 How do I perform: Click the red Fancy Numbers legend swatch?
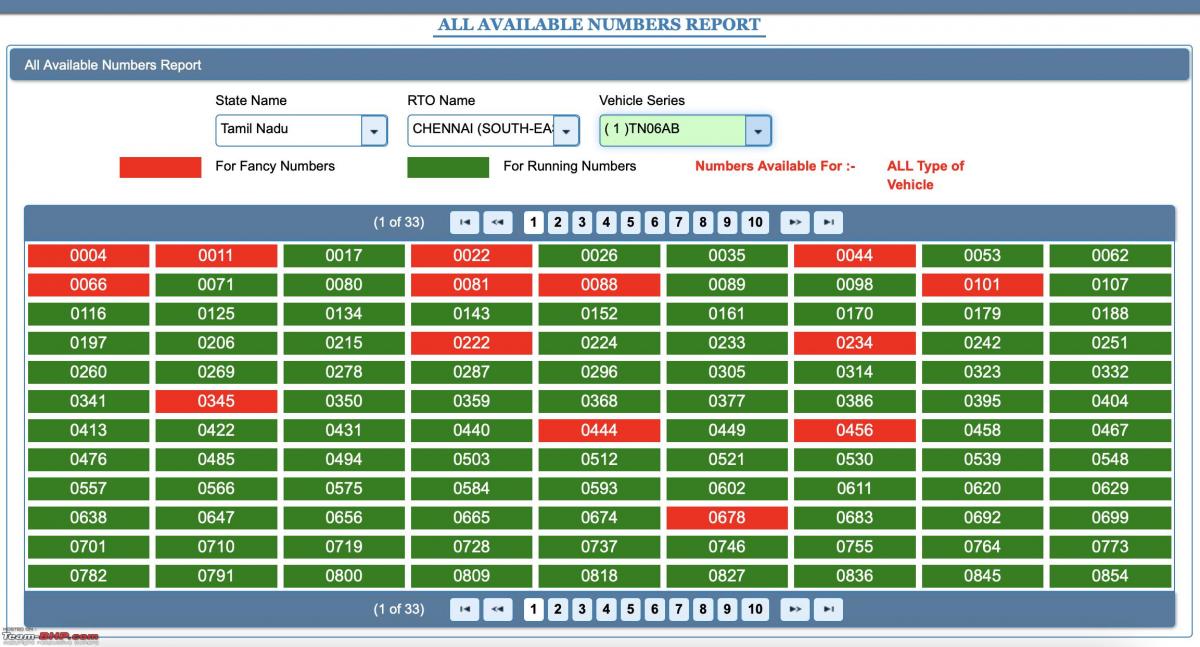pyautogui.click(x=160, y=167)
